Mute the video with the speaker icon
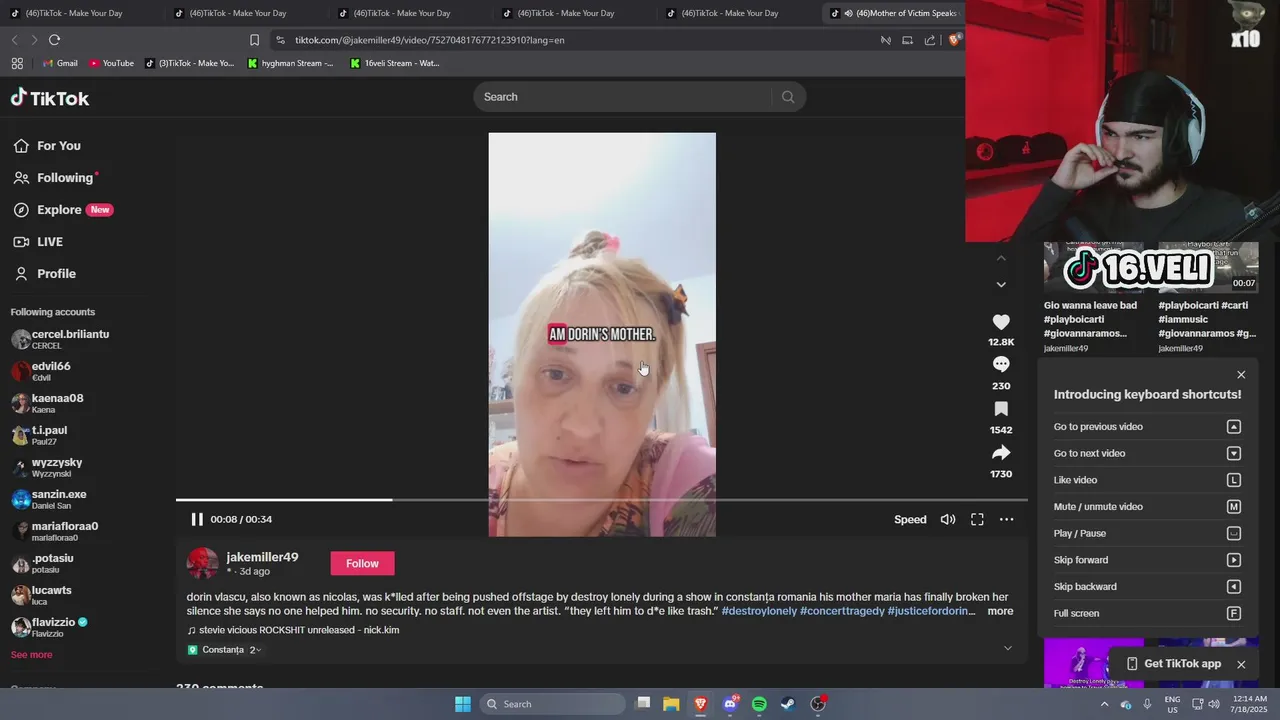1280x720 pixels. pos(947,519)
